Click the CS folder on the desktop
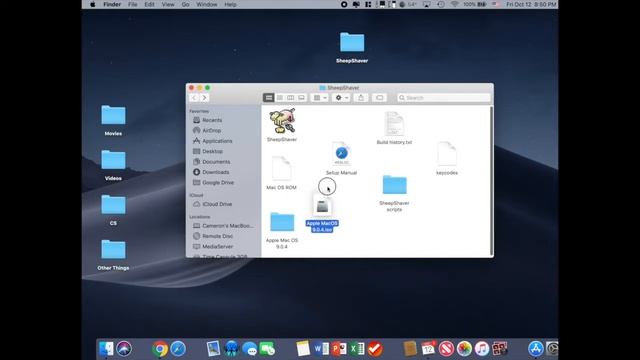640x360 pixels. point(113,205)
